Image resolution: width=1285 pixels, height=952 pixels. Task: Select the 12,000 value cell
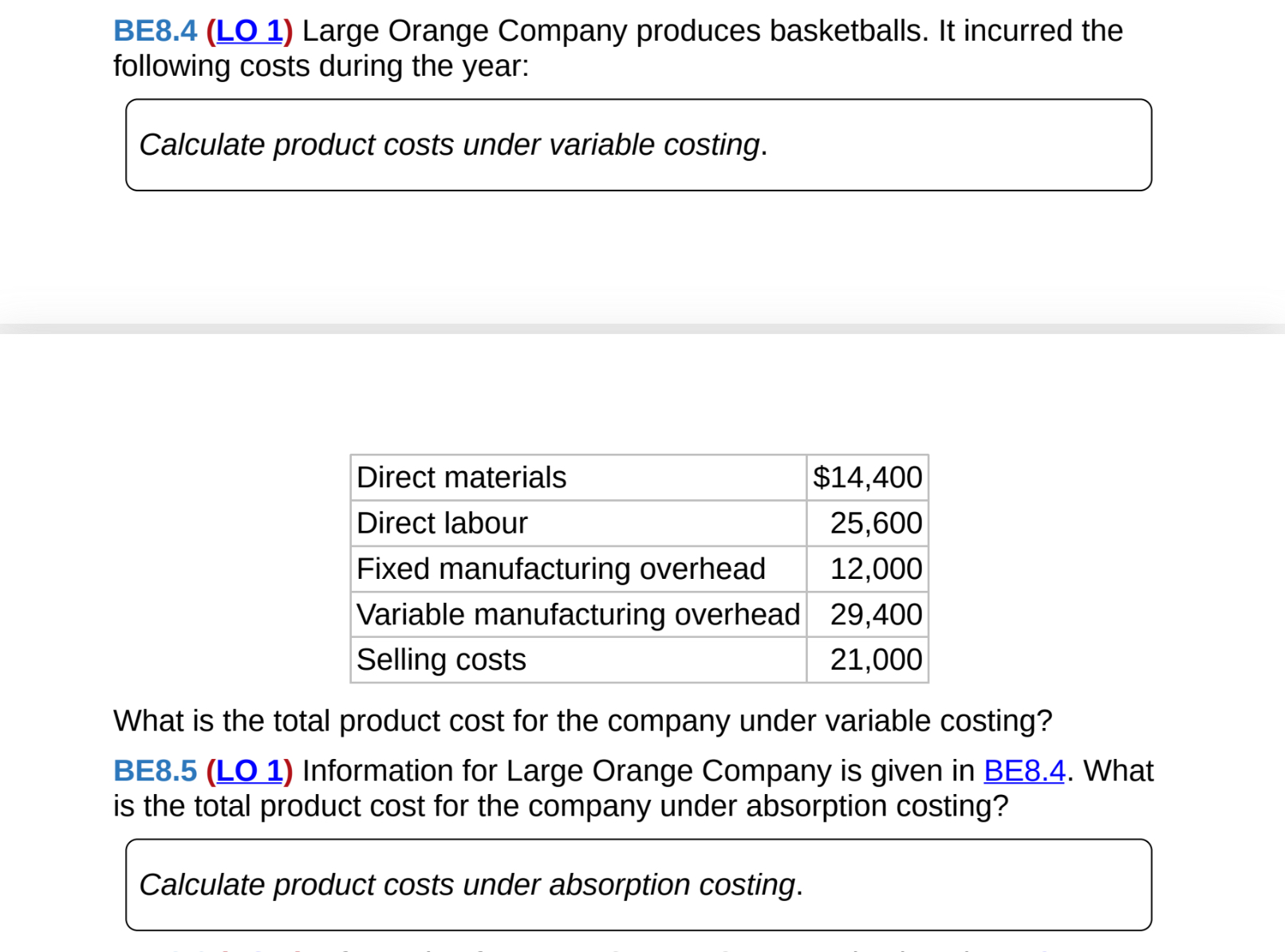click(868, 568)
